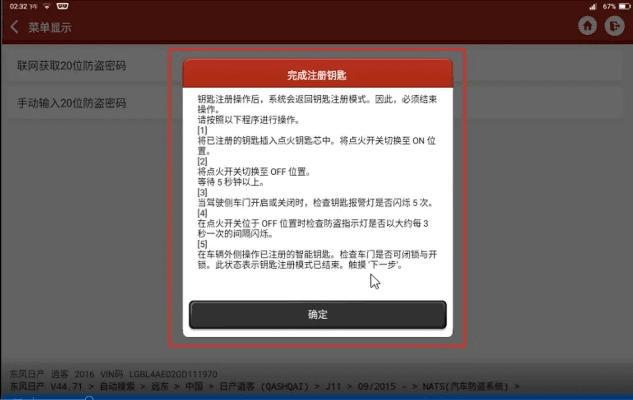The width and height of the screenshot is (633, 400).
Task: Go back using the arrow beside 菜单显示
Action: [15, 27]
